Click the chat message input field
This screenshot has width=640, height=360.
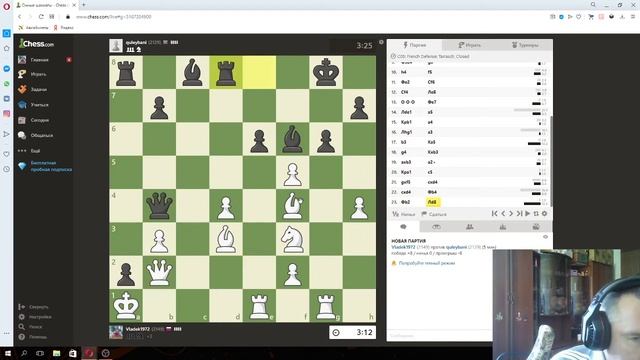click(x=439, y=336)
